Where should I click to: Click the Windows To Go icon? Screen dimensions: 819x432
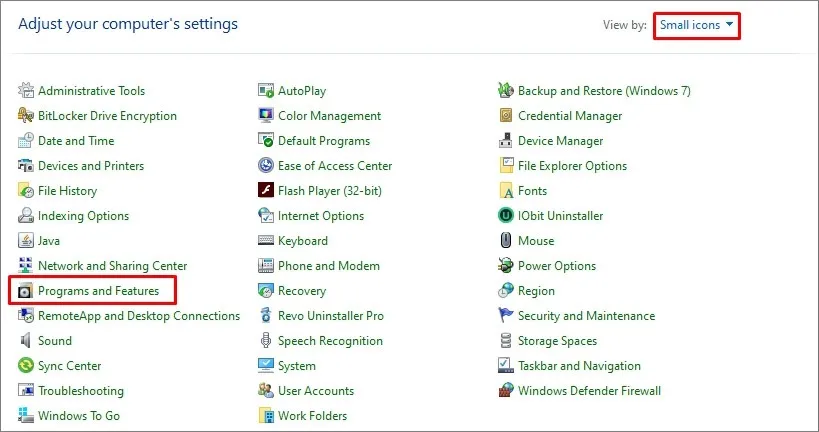(x=26, y=416)
